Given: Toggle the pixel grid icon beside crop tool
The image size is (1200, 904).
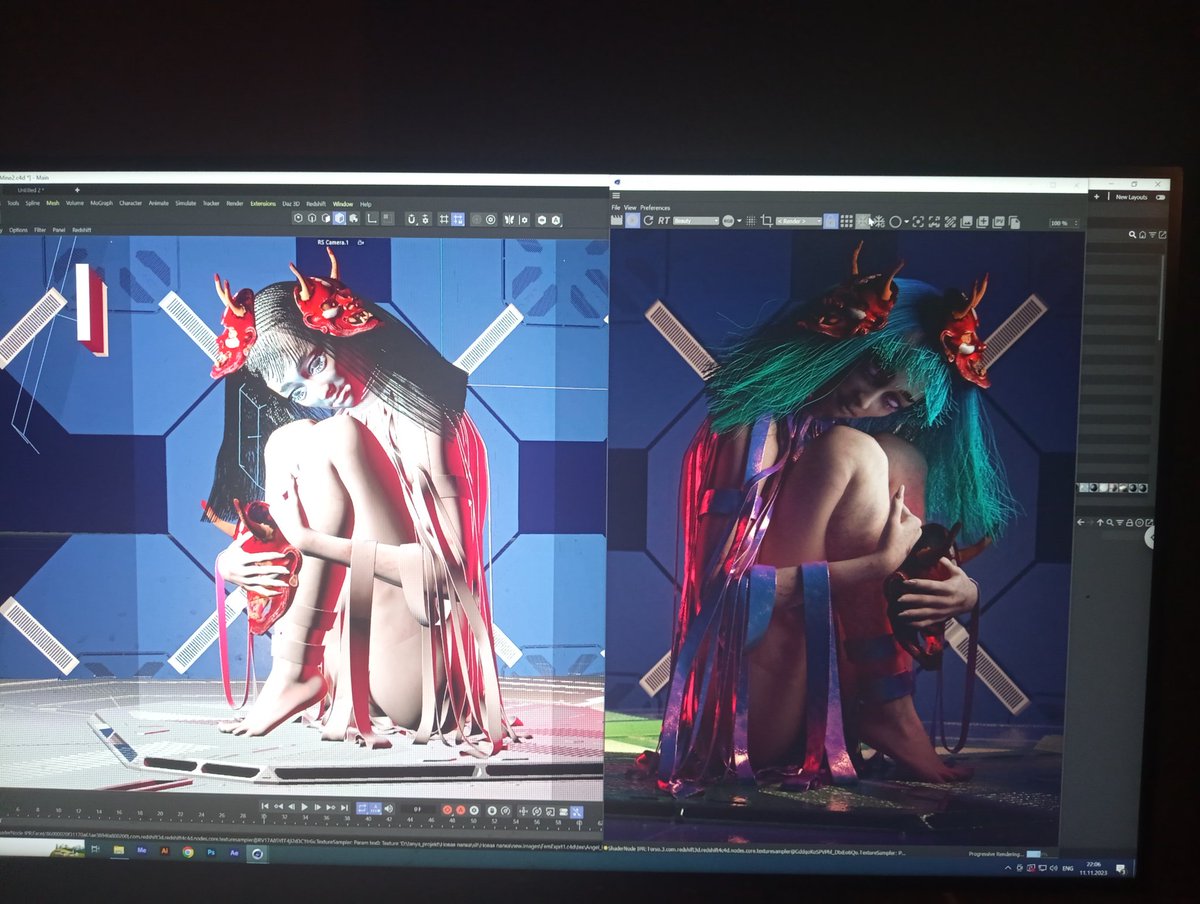Looking at the screenshot, I should 751,221.
